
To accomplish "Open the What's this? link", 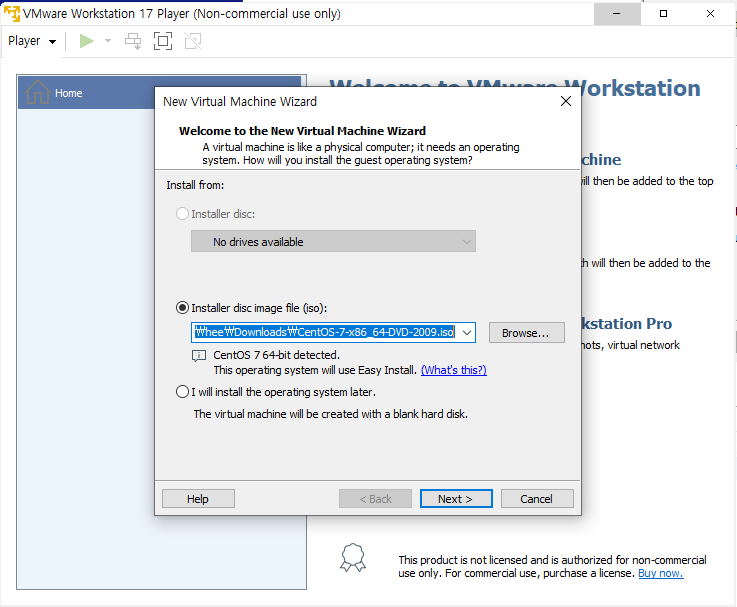I will (454, 370).
